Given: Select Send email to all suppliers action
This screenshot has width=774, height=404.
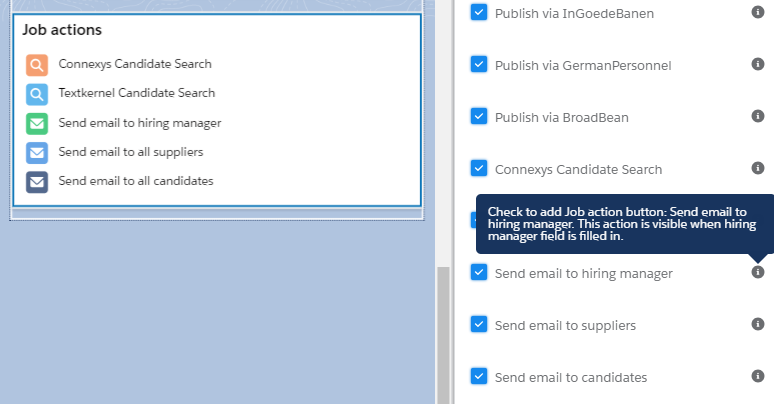Looking at the screenshot, I should (131, 152).
